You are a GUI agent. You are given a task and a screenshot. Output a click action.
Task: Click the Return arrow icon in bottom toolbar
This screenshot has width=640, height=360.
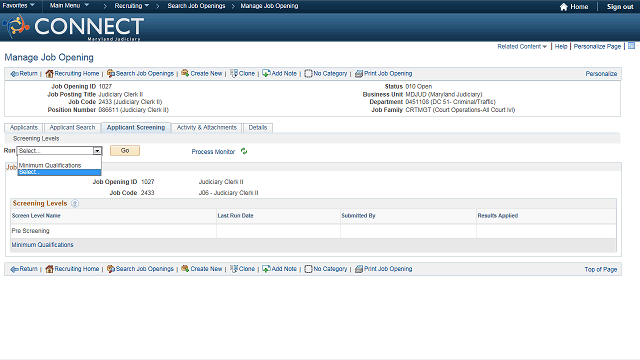click(14, 269)
